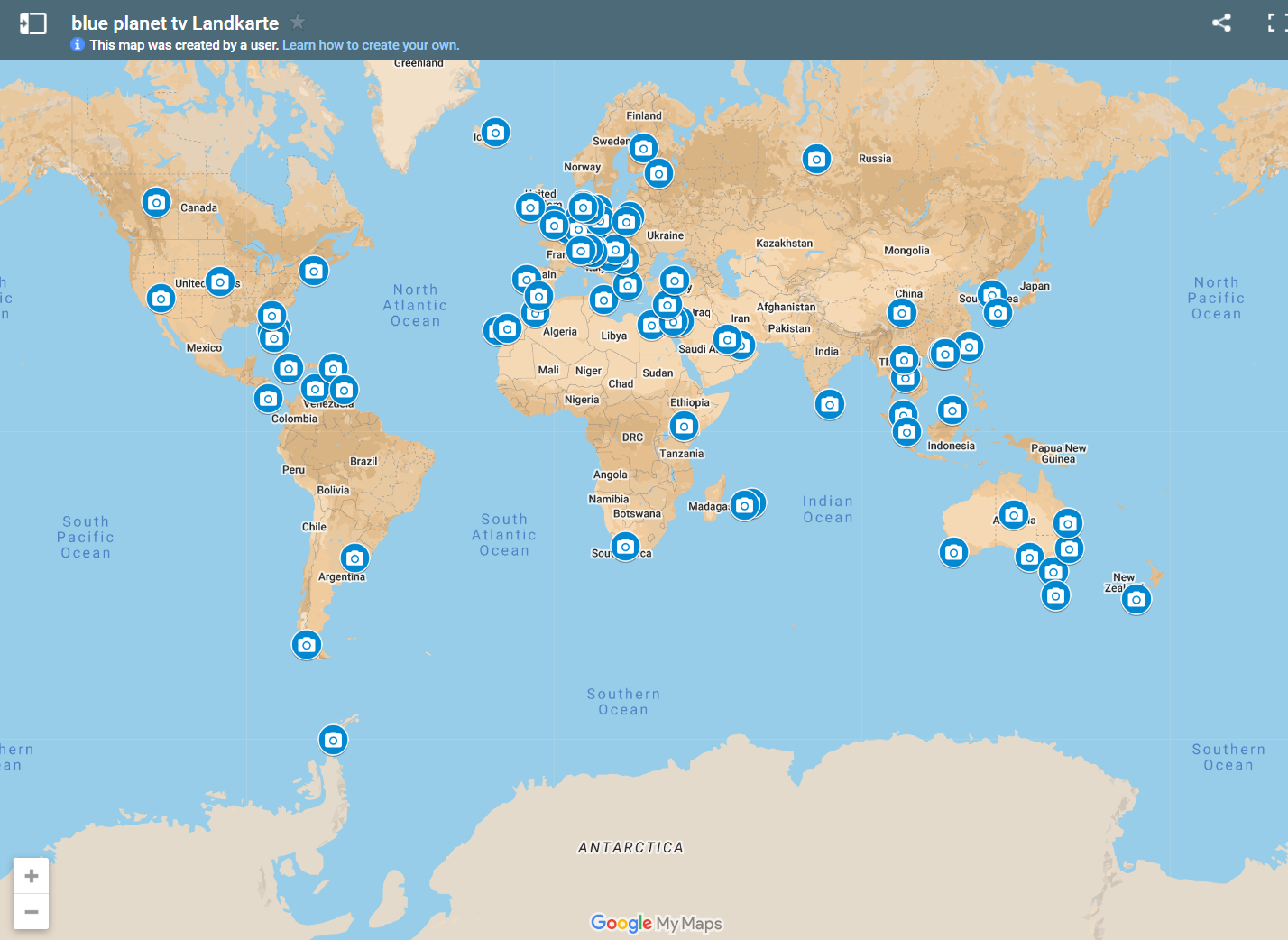Zoom in on the map
Viewport: 1288px width, 940px height.
(32, 876)
